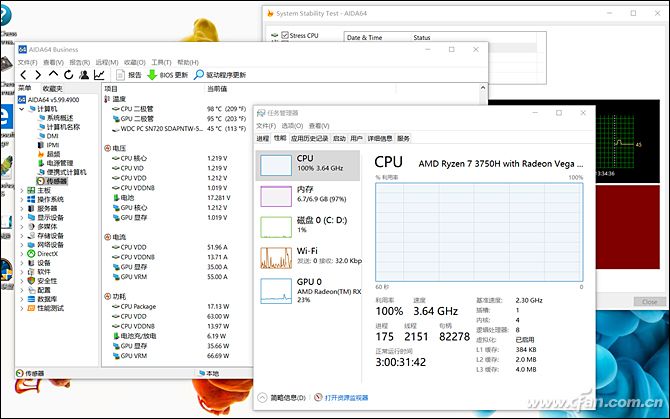Switch to the 收藏夹 tab in AIDA64 sidebar
Screen dimensions: 670x419
coord(51,88)
